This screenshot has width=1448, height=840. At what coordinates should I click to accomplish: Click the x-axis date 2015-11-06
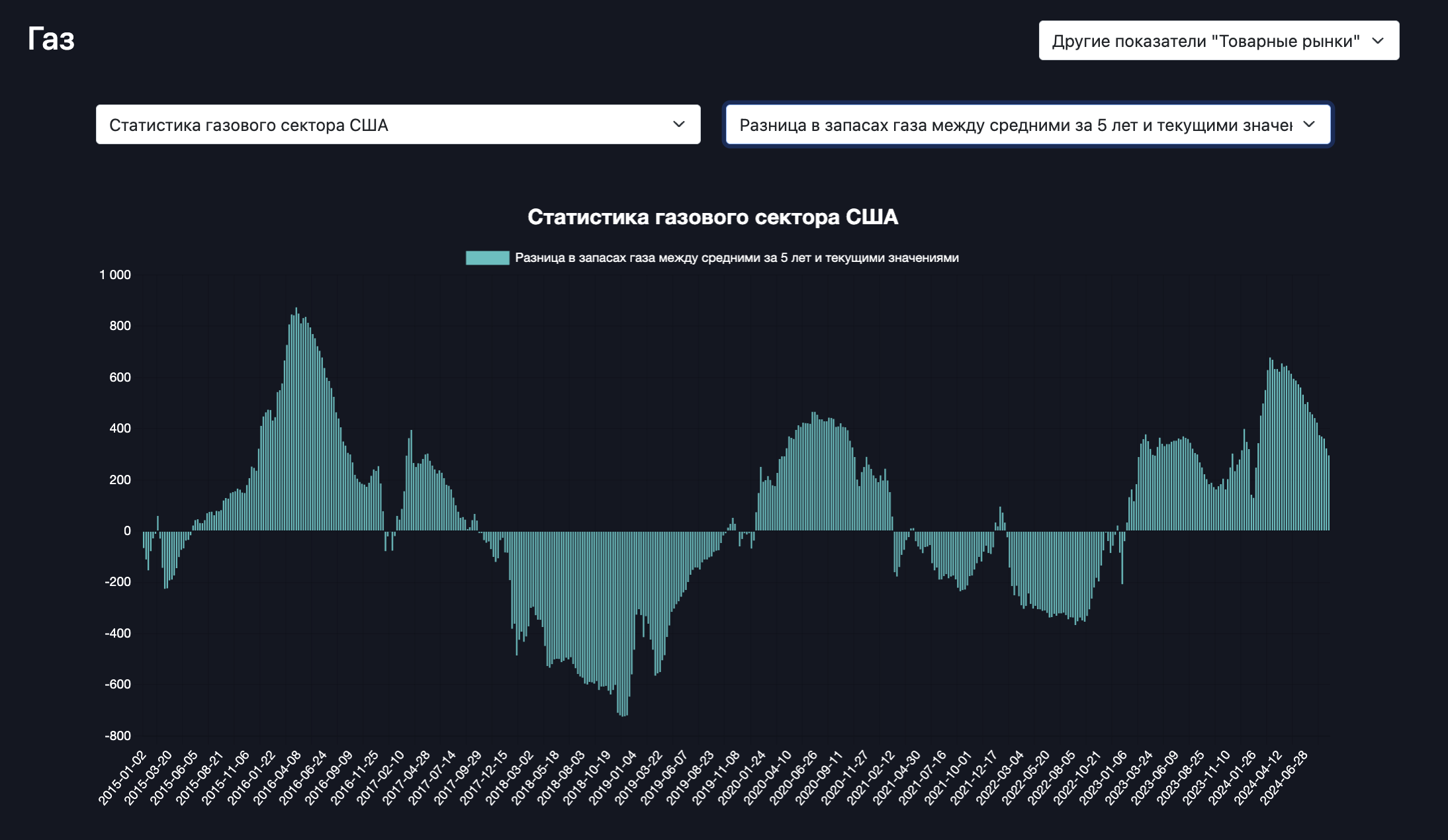pyautogui.click(x=226, y=778)
